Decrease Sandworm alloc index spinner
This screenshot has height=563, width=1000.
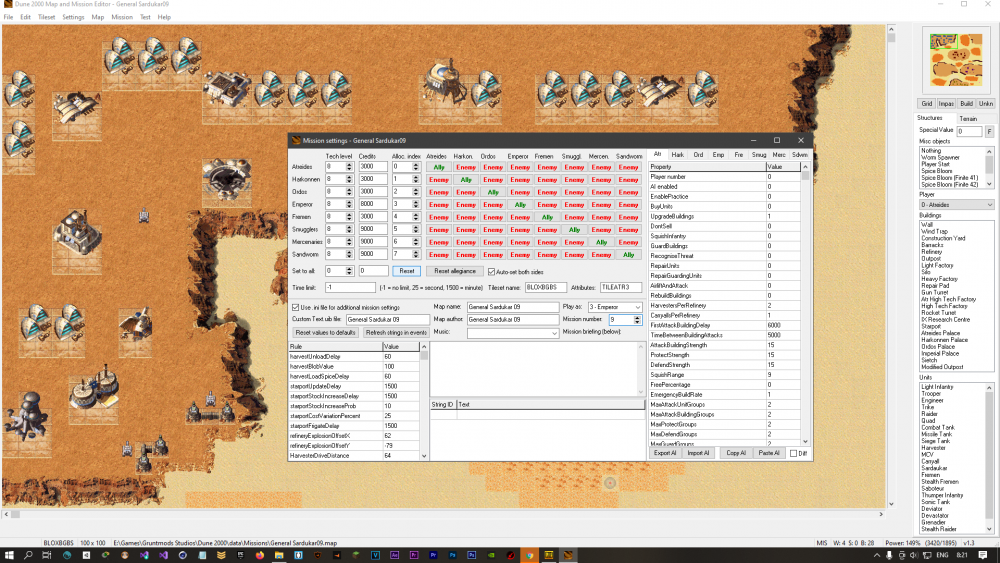[416, 257]
